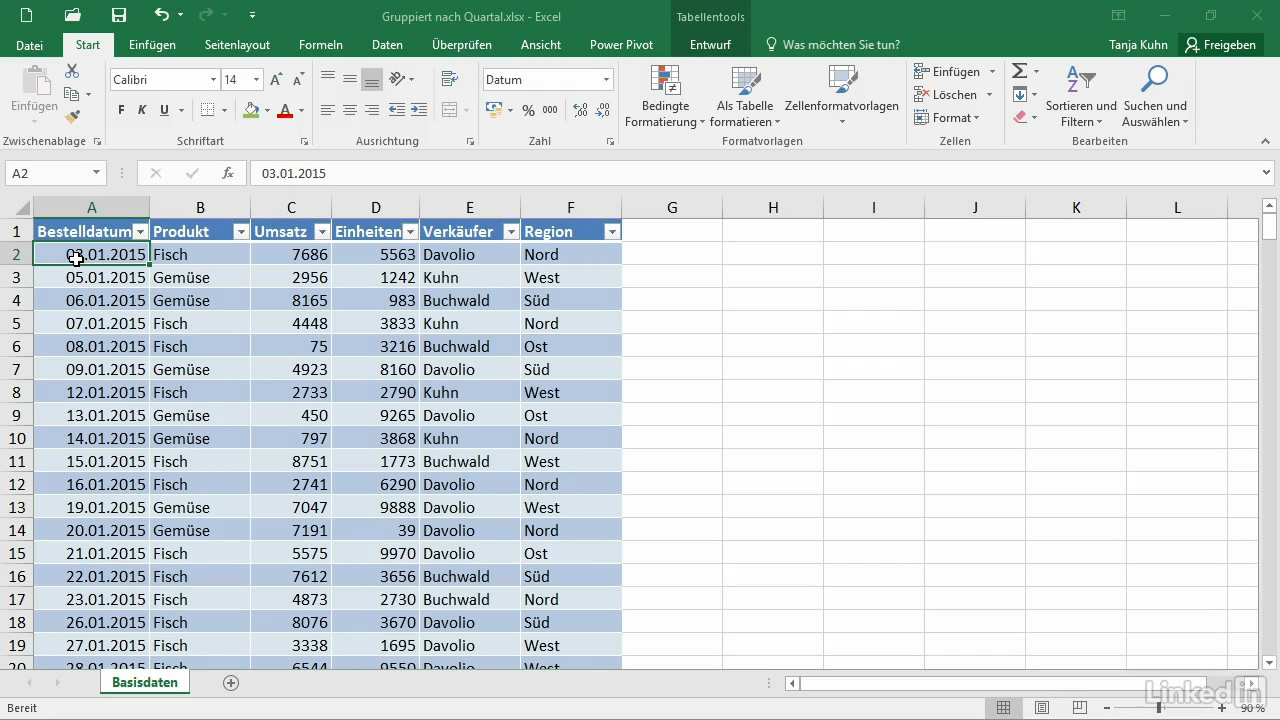Image resolution: width=1280 pixels, height=720 pixels.
Task: Apply thousands separator (000) format
Action: click(550, 110)
